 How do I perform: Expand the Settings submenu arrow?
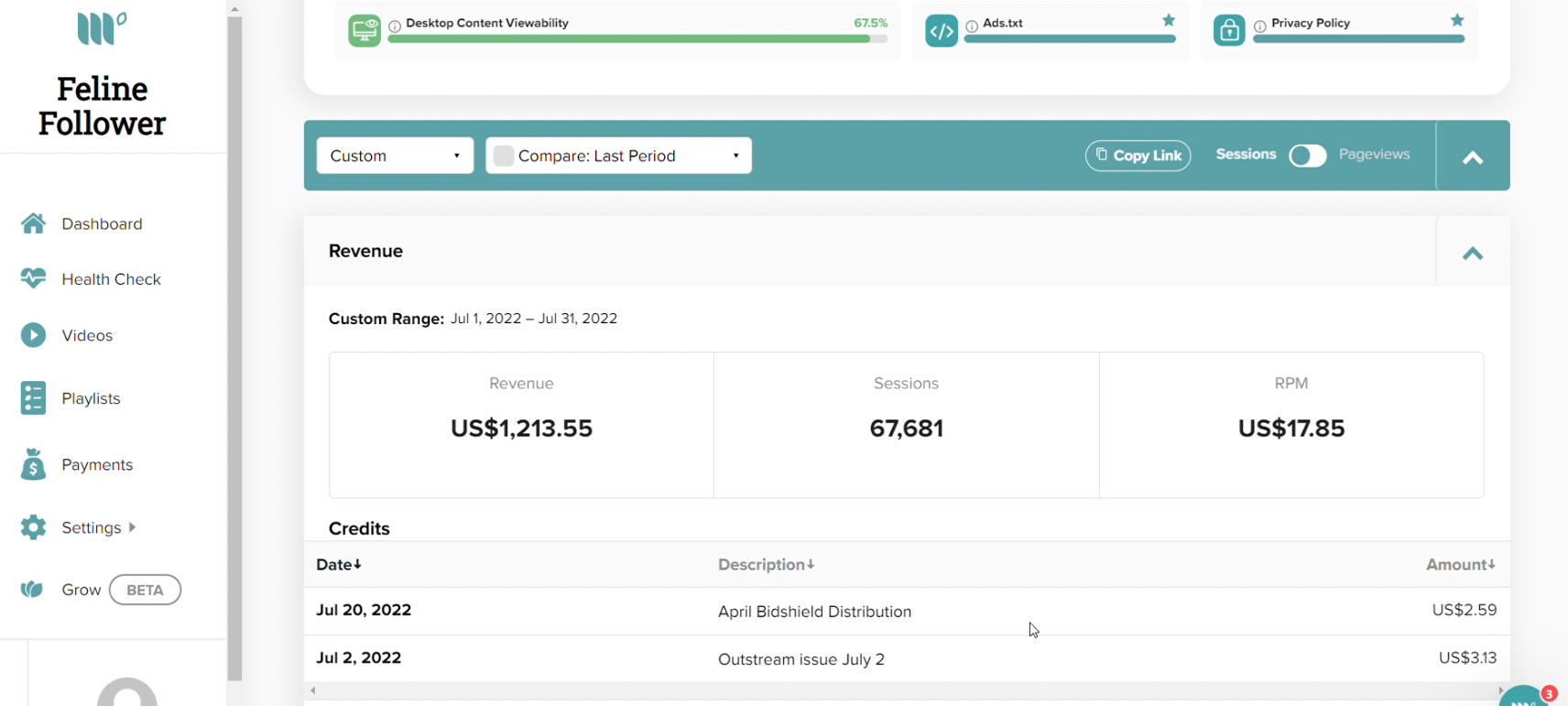pyautogui.click(x=133, y=527)
